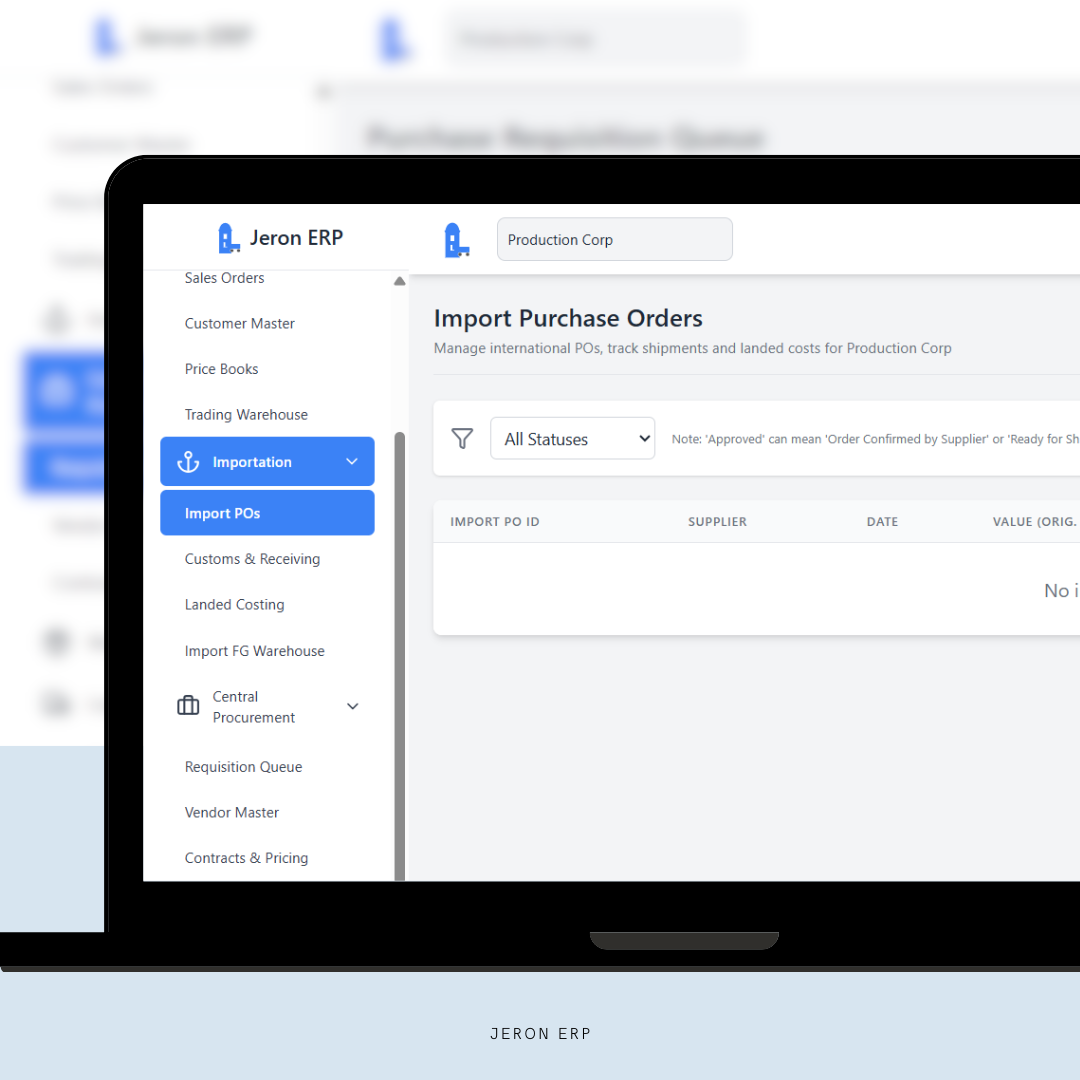This screenshot has width=1080, height=1080.
Task: Click the lighthouse icon beside company field
Action: (x=456, y=240)
